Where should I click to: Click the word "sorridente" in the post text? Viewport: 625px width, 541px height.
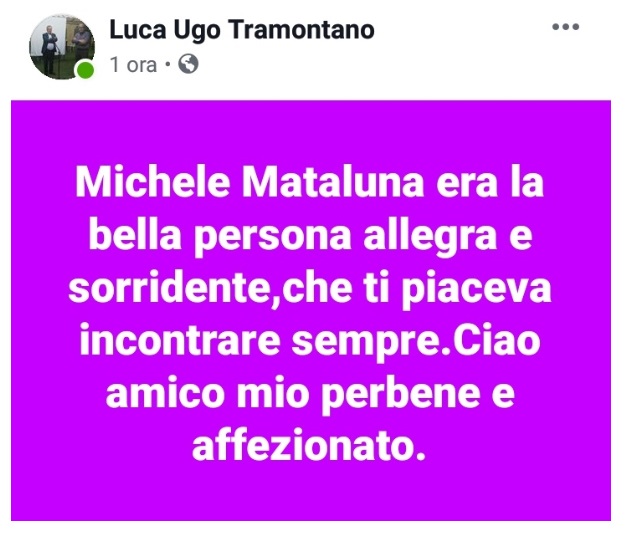coord(171,288)
